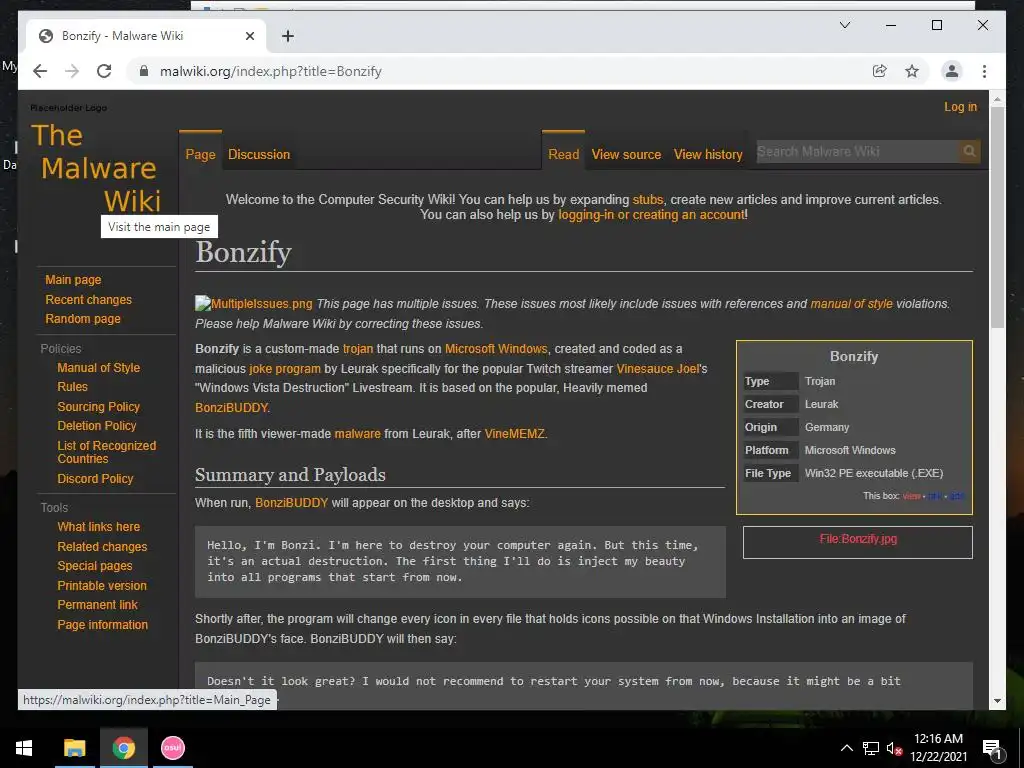Open the trojan article link
This screenshot has height=768, width=1024.
tap(358, 349)
